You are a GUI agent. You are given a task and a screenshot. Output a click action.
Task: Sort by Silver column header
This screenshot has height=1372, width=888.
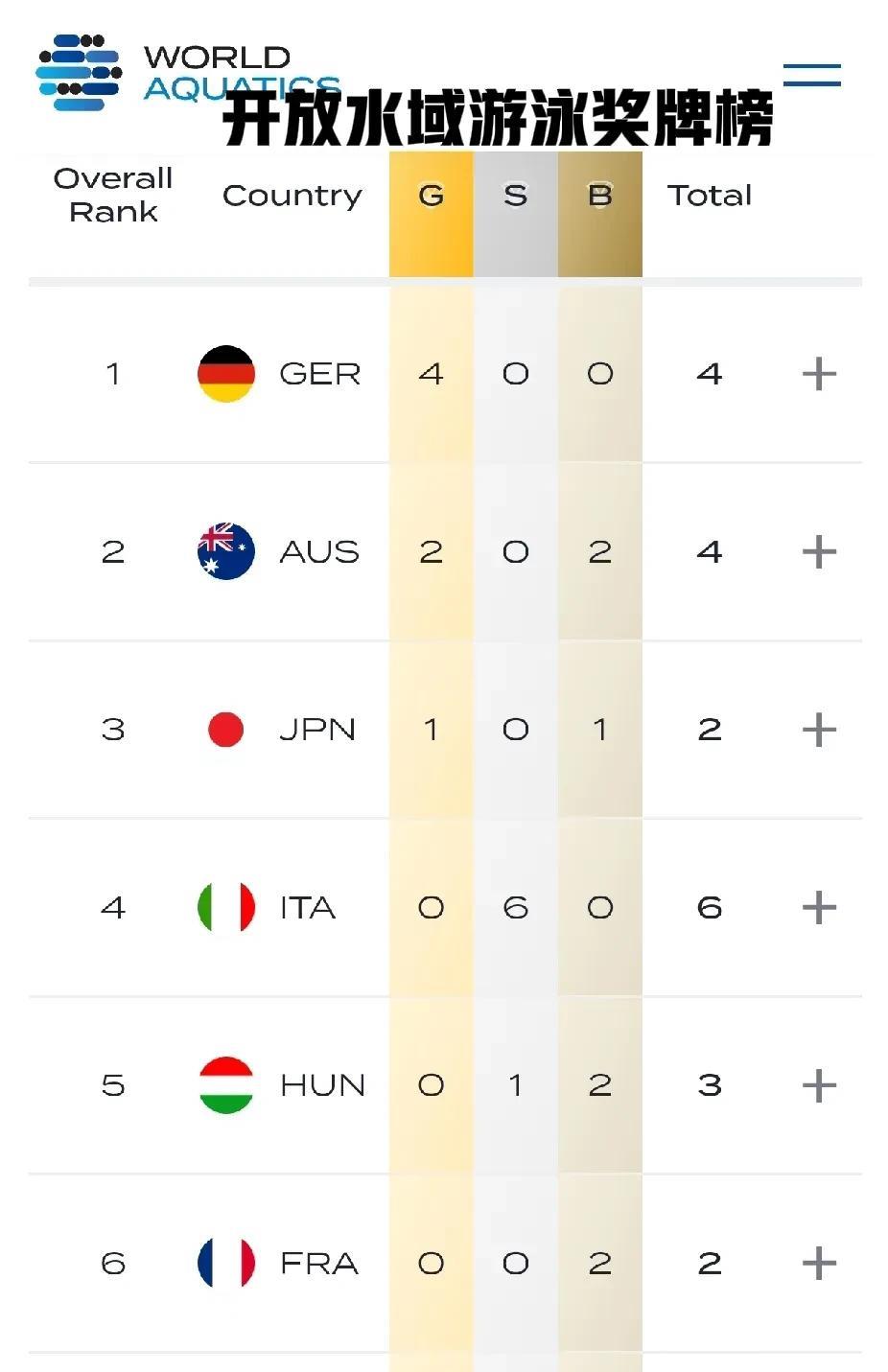click(x=515, y=197)
